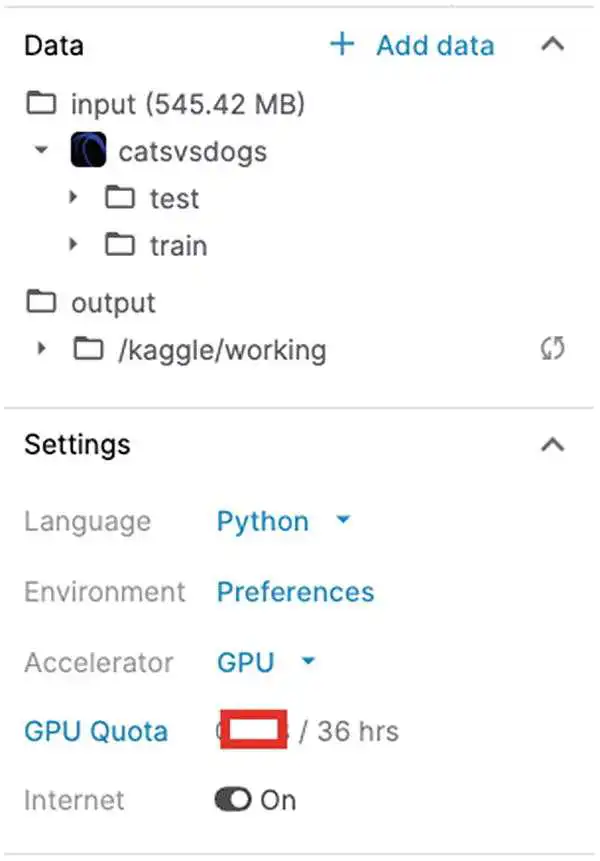Click the train folder icon

tap(120, 244)
